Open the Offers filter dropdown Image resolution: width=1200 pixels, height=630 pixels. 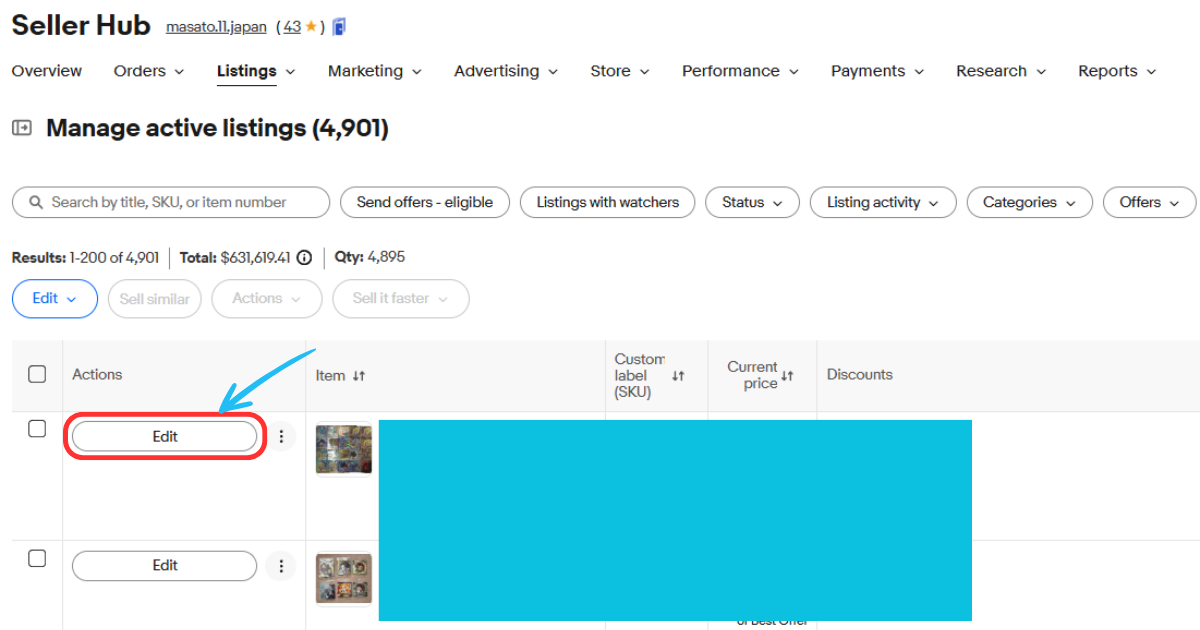click(x=1150, y=202)
